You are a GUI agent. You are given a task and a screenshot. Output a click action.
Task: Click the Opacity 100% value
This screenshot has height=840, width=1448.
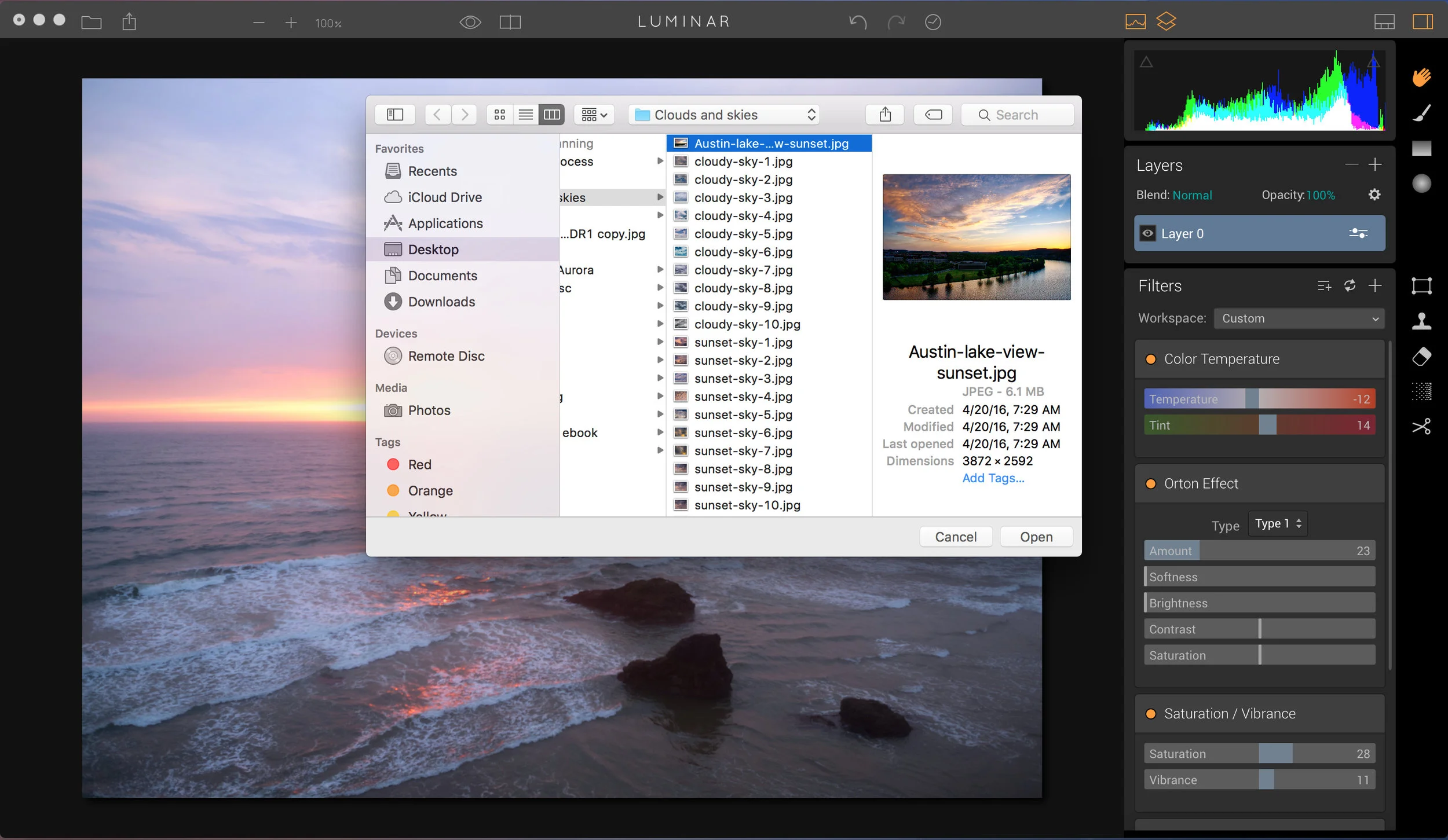click(x=1321, y=195)
